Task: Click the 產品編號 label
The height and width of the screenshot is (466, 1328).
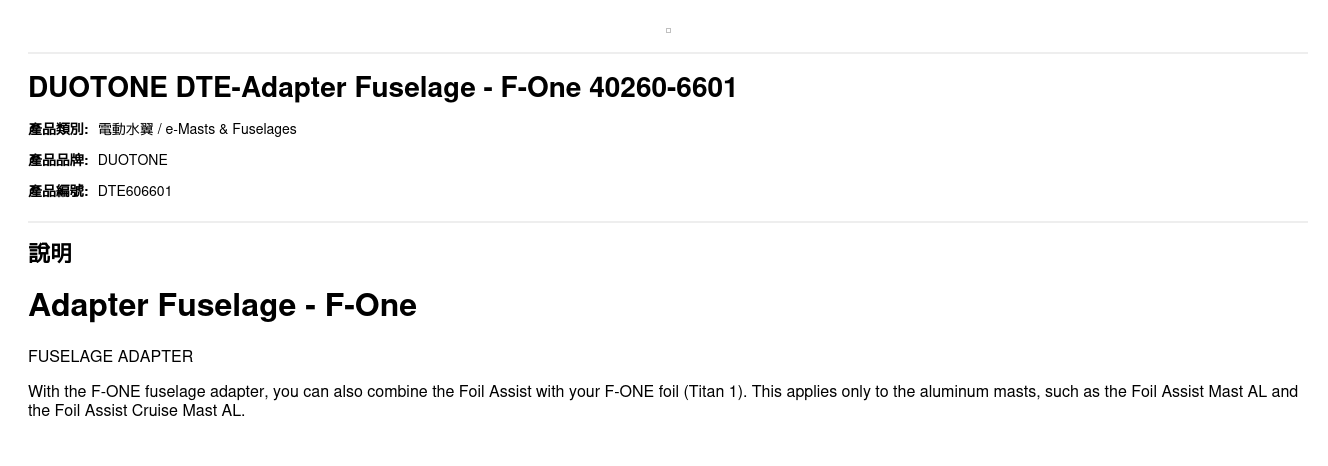Action: (x=58, y=191)
